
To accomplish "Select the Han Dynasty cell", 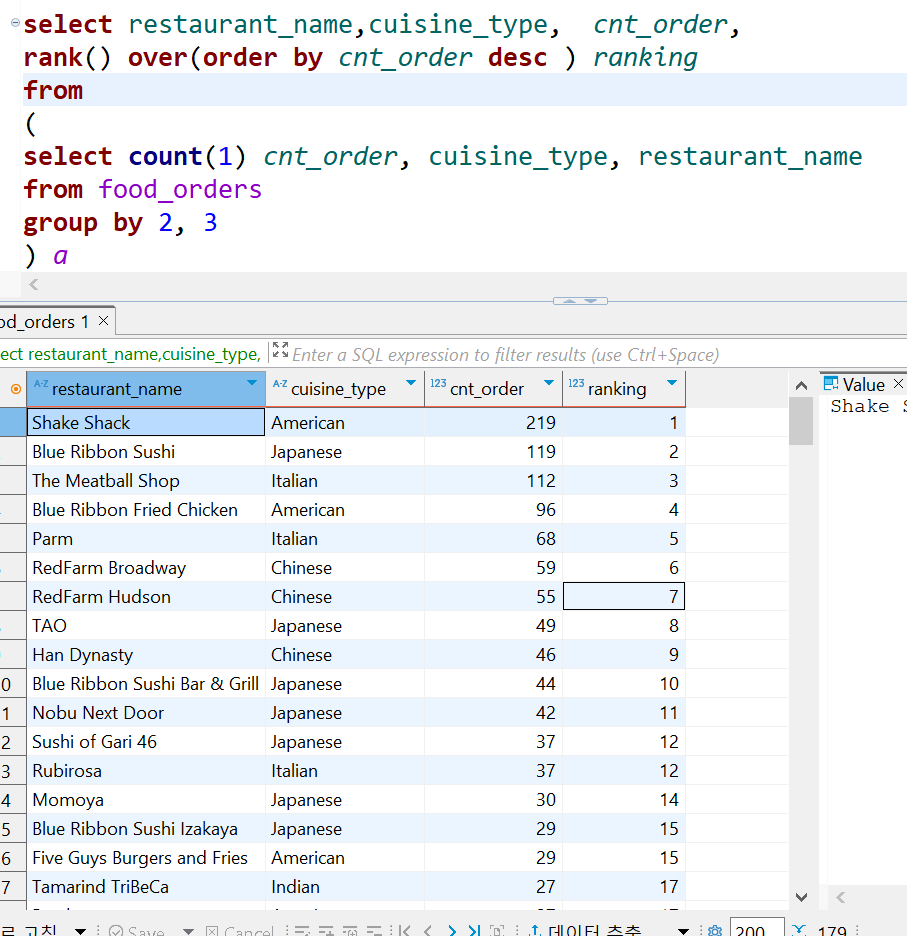I will tap(146, 655).
